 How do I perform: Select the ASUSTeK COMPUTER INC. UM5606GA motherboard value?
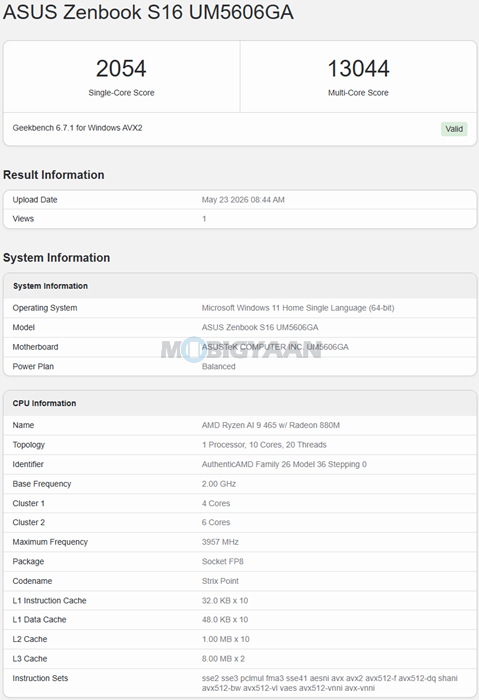pos(275,347)
